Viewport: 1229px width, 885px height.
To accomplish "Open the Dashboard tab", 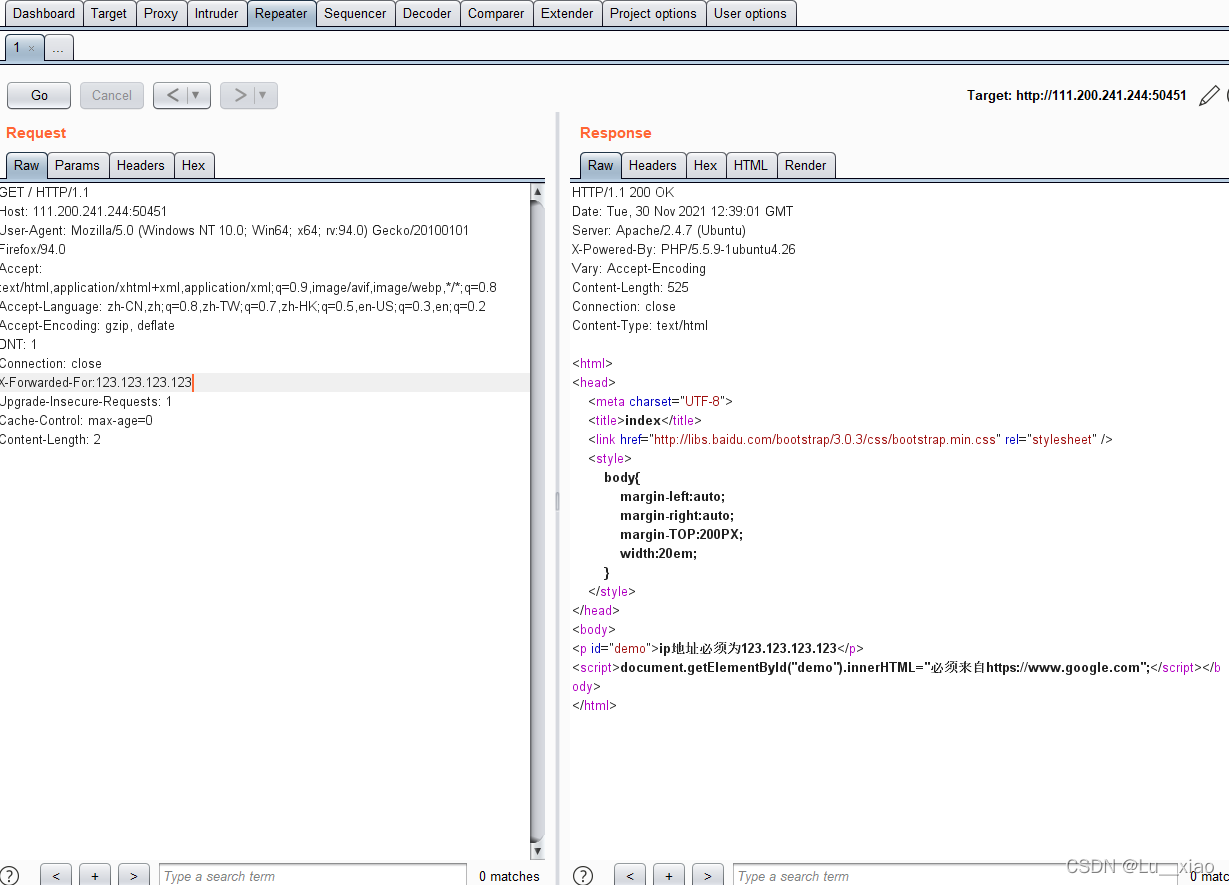I will (x=43, y=13).
